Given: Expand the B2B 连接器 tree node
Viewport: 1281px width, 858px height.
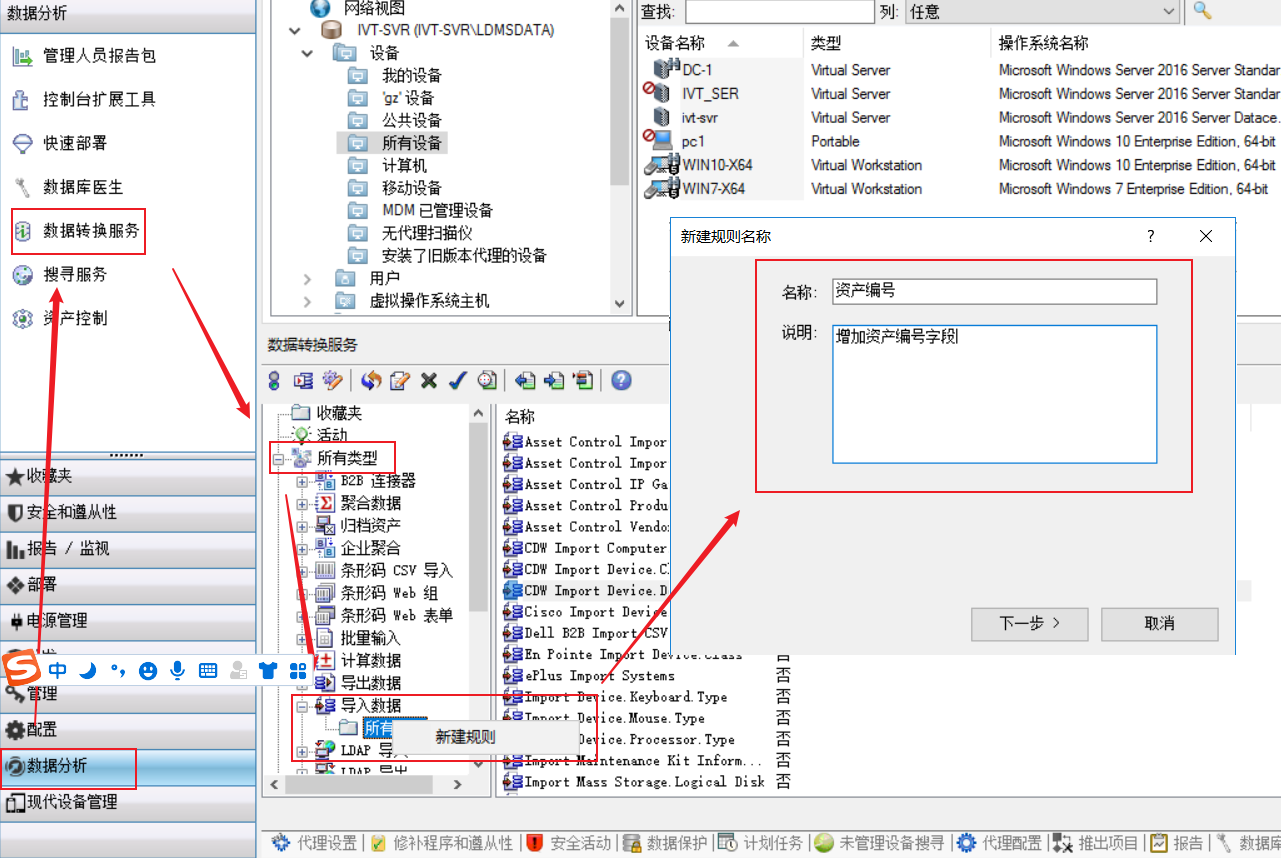Looking at the screenshot, I should click(x=302, y=482).
